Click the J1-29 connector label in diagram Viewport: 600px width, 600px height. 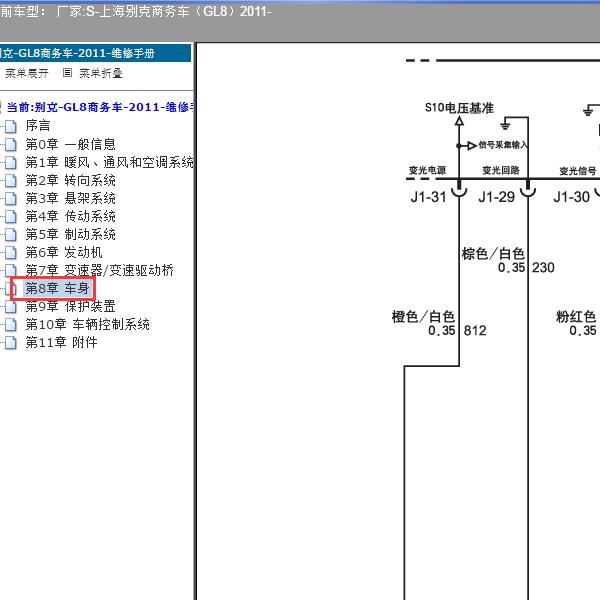click(497, 197)
